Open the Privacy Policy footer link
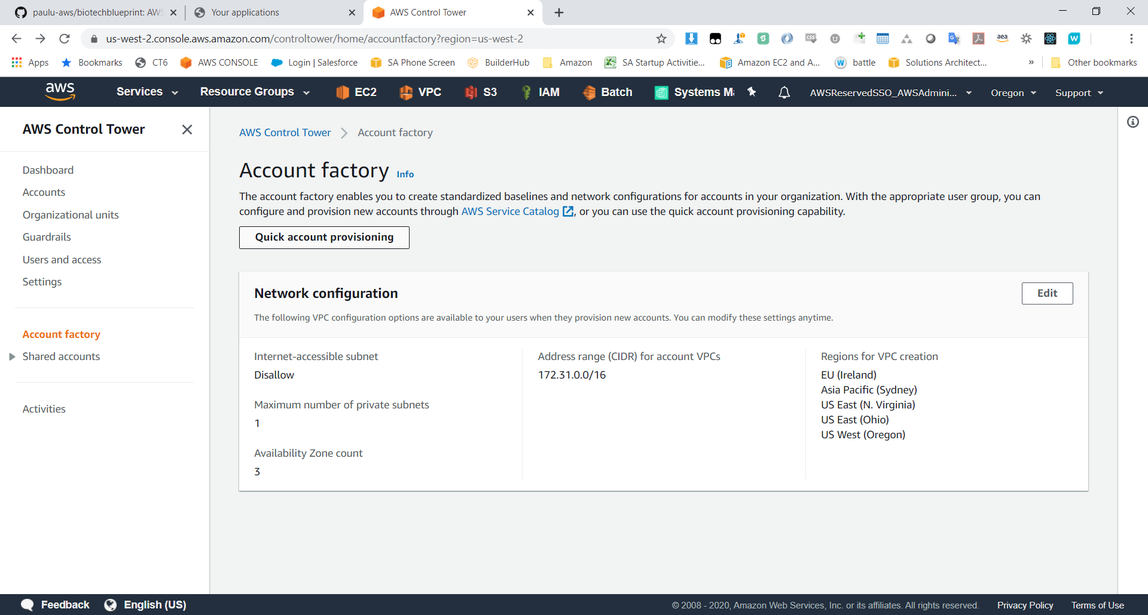Screen dimensions: 1148x615 1025,605
